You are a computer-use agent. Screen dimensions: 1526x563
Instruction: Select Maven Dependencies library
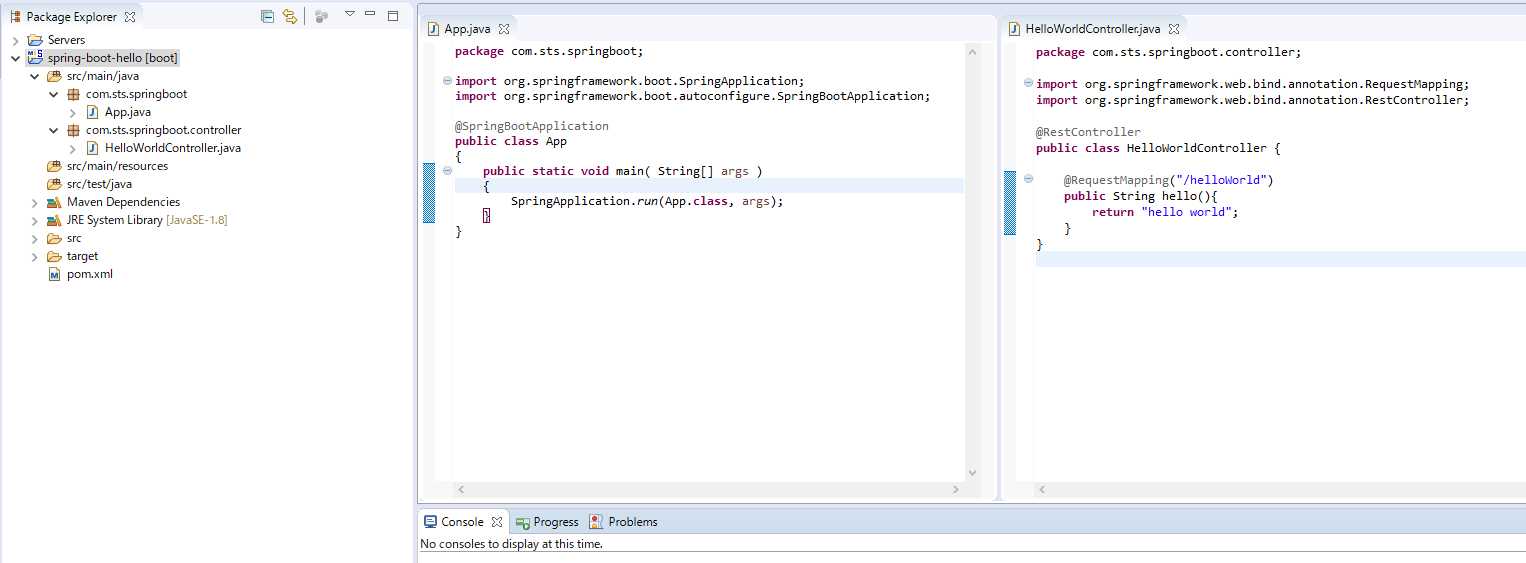pos(123,202)
